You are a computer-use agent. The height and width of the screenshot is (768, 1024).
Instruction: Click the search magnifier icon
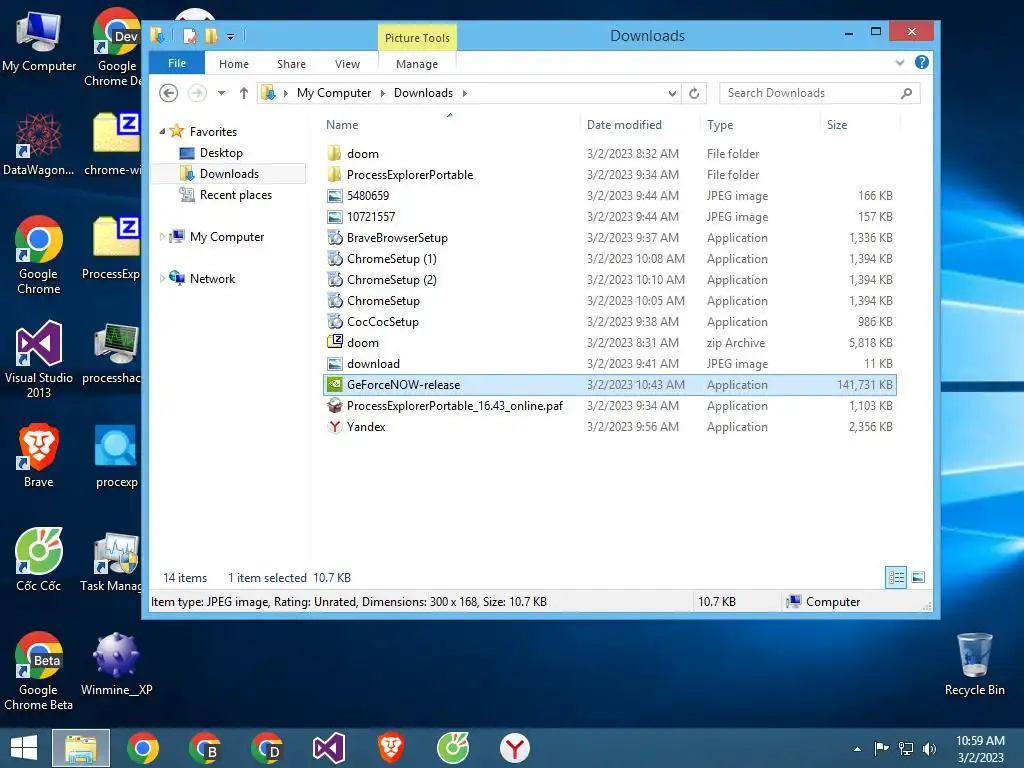[906, 93]
